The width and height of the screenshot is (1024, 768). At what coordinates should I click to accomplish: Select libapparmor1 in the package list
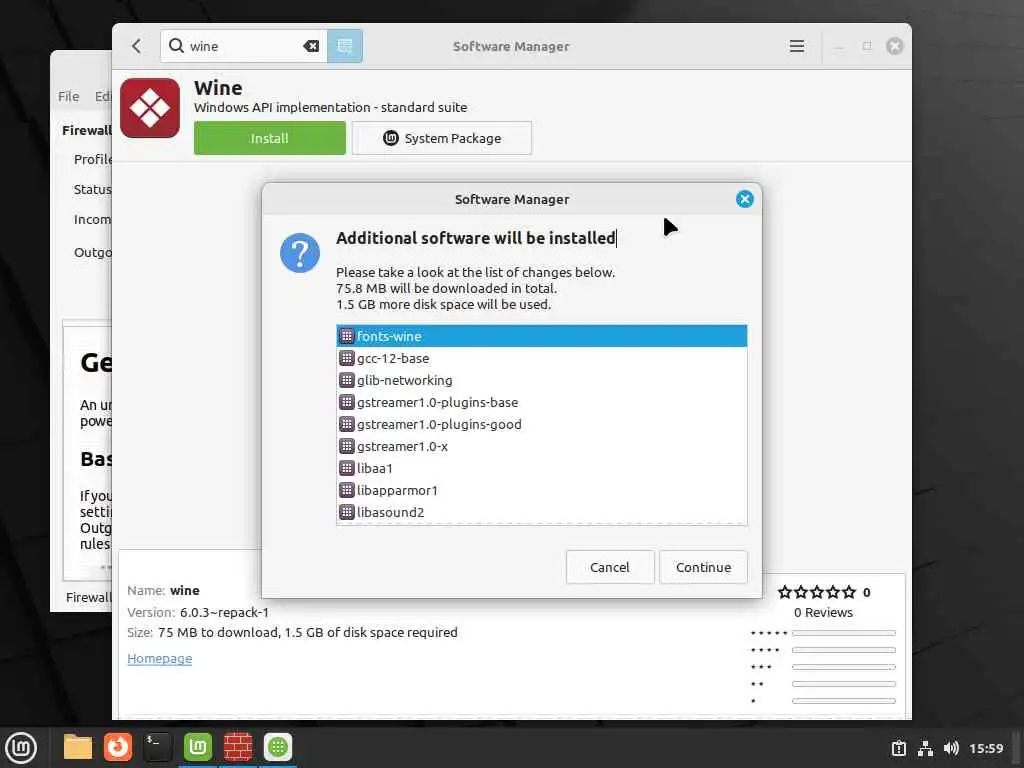point(541,490)
